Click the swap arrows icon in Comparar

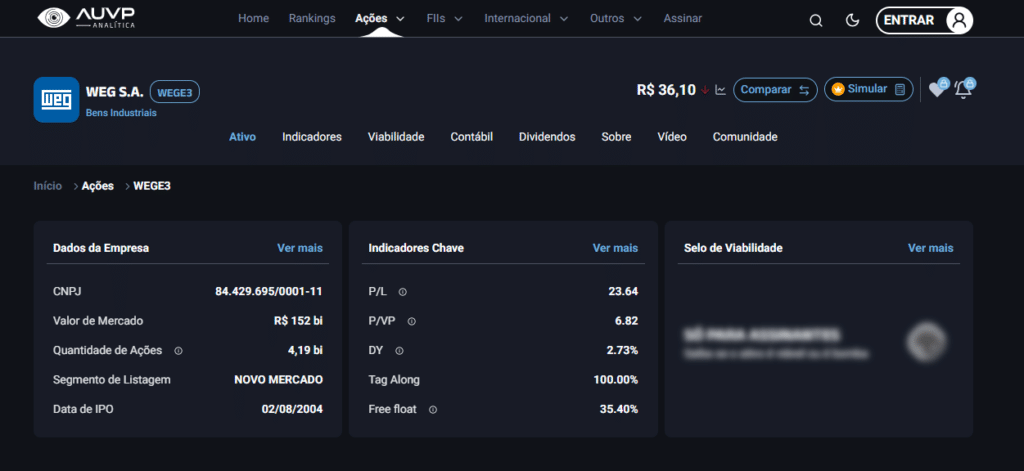[x=804, y=89]
